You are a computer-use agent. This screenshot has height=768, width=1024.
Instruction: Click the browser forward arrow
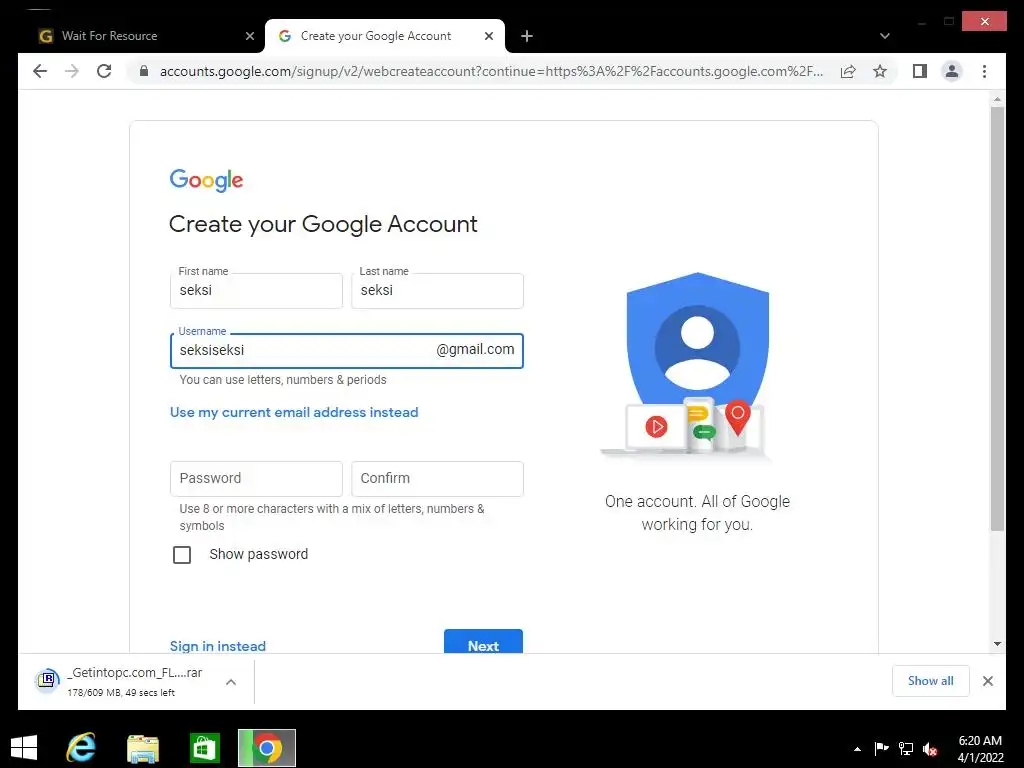pos(72,71)
